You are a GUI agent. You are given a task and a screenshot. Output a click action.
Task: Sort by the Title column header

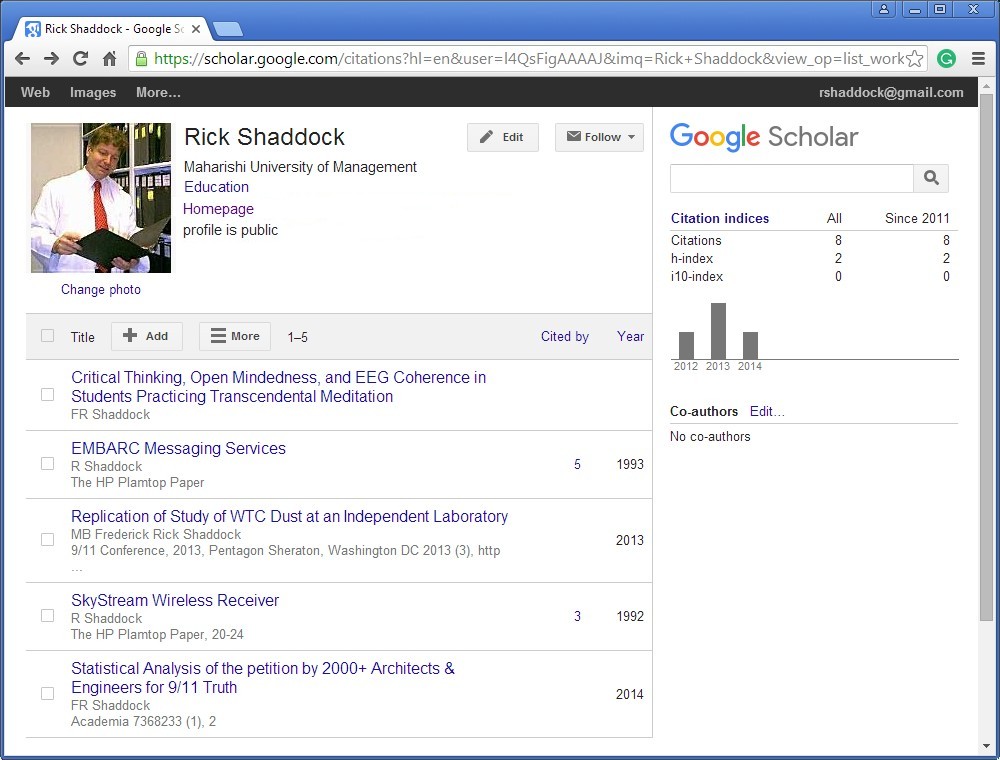pos(82,337)
